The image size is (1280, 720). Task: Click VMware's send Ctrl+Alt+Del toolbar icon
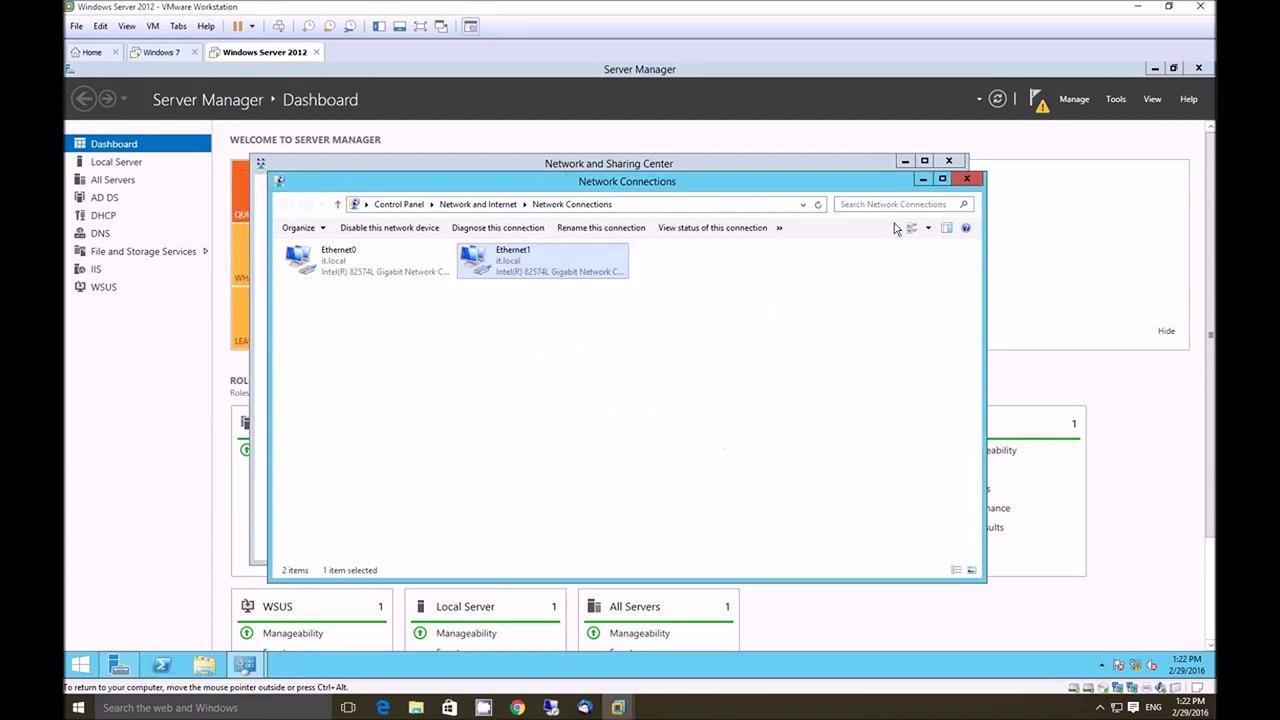coord(278,26)
